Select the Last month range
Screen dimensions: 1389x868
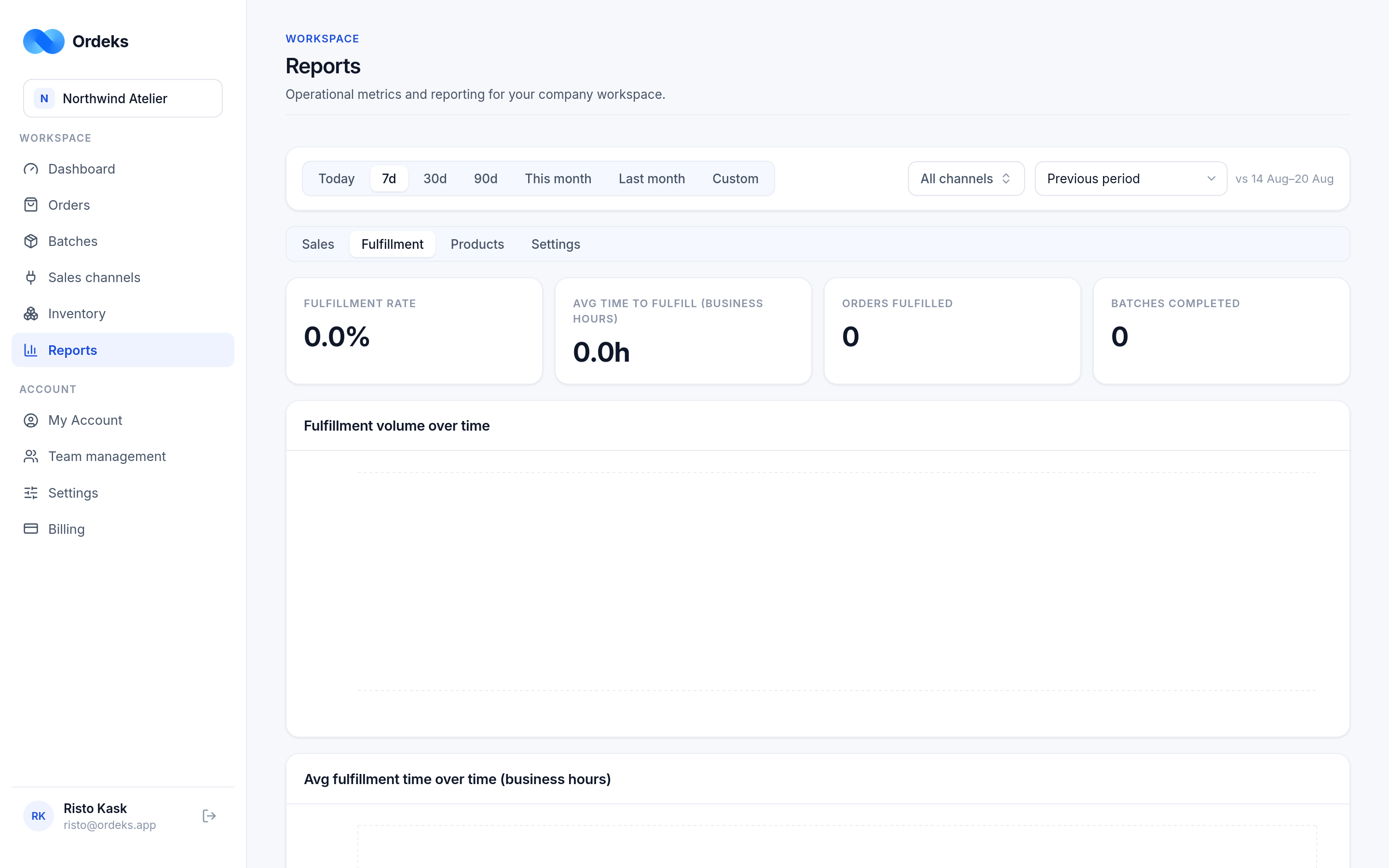pyautogui.click(x=652, y=178)
